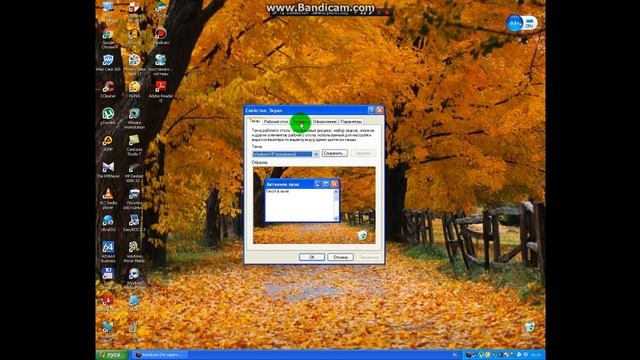Open the пуск Start menu
640x360 pixels.
[x=112, y=355]
